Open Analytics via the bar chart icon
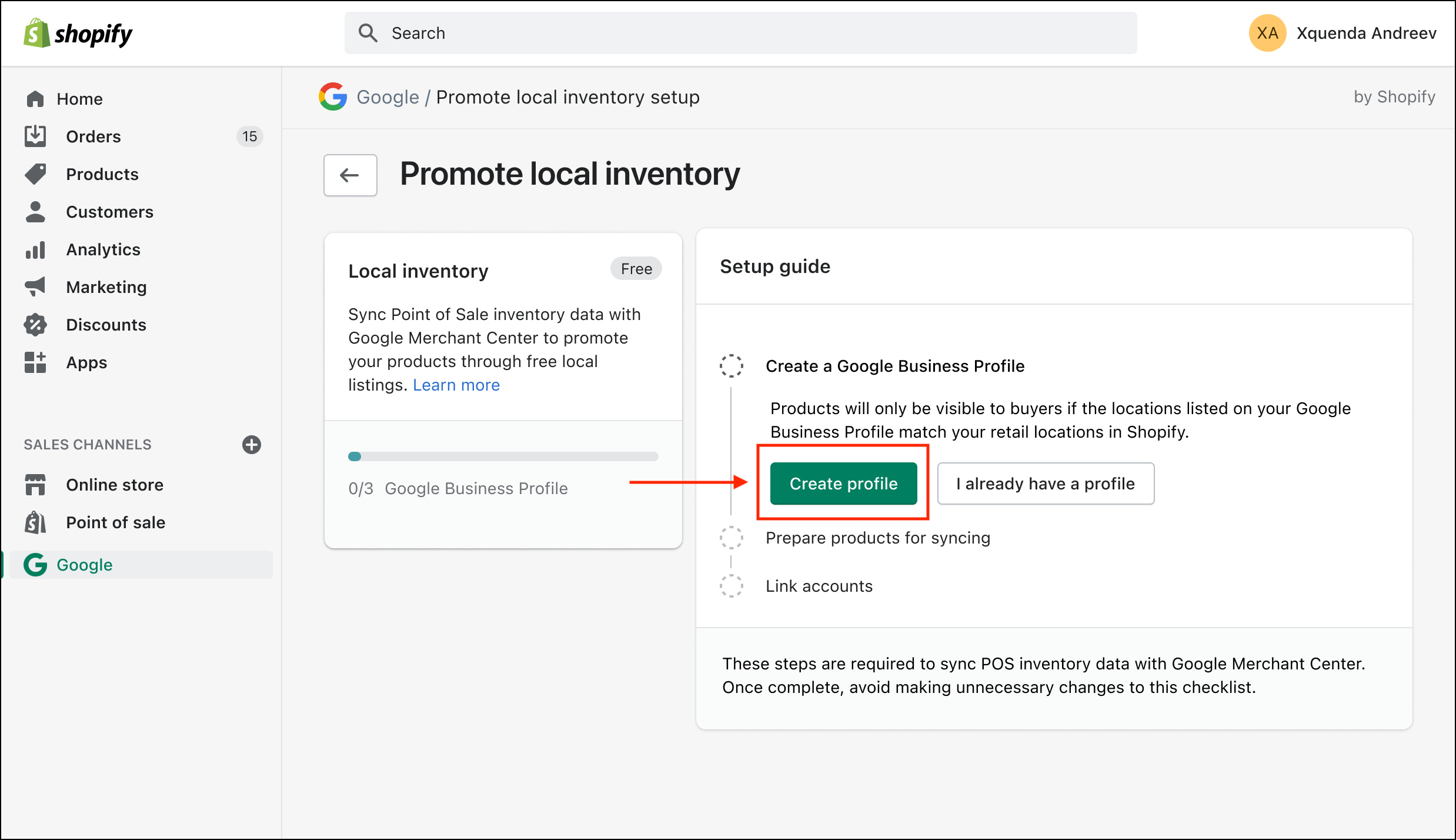This screenshot has width=1456, height=840. (35, 249)
